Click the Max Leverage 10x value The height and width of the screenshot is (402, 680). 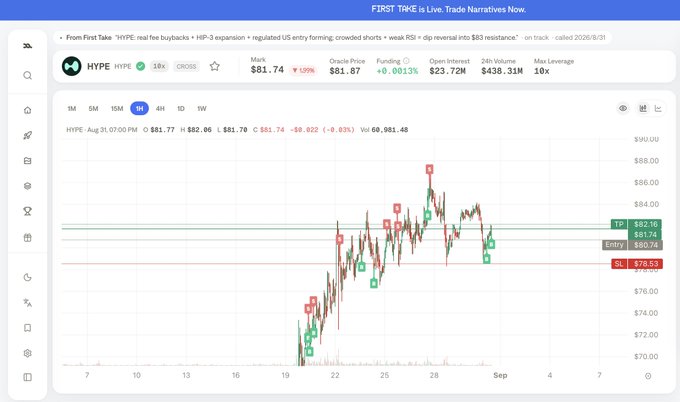[542, 71]
